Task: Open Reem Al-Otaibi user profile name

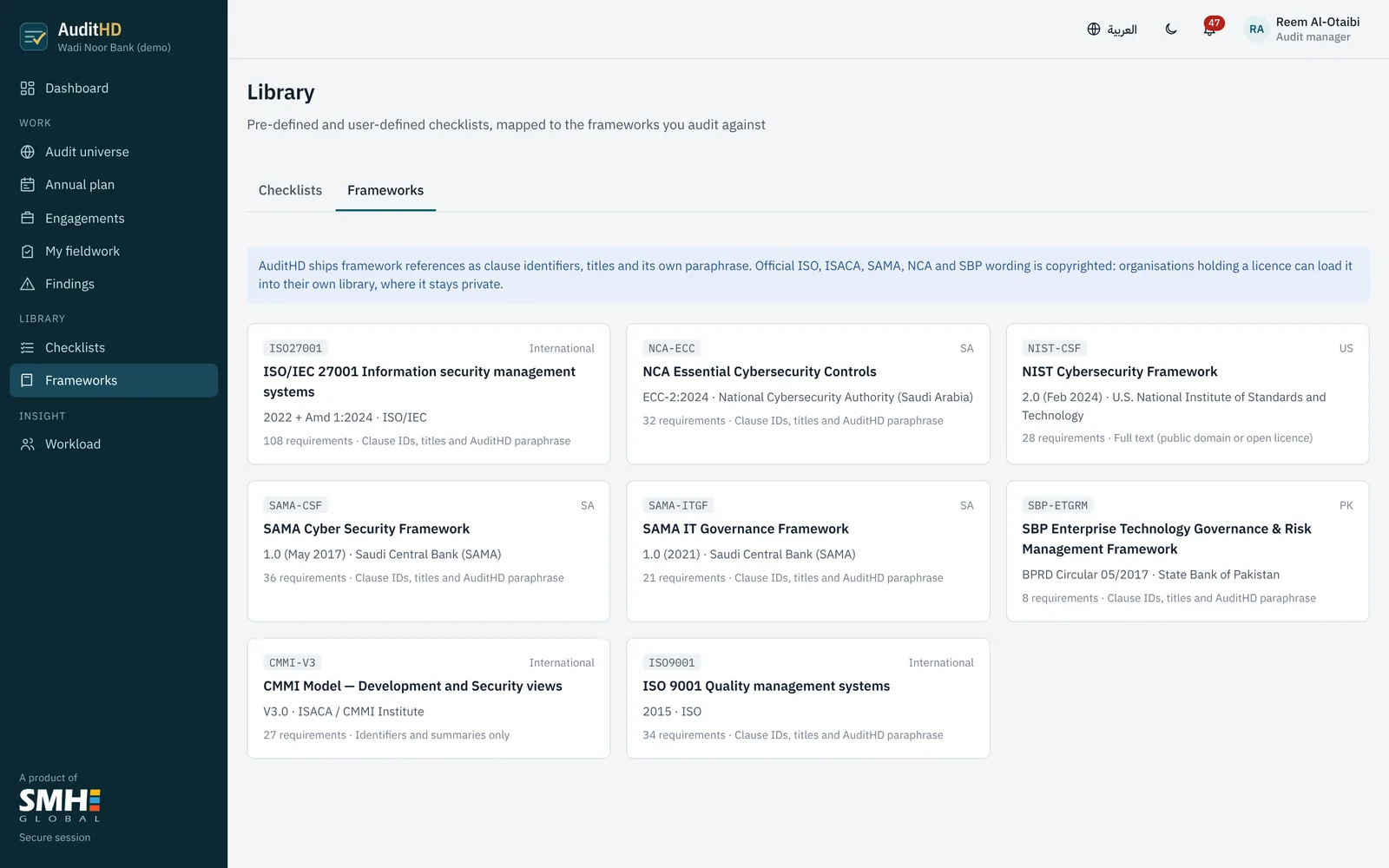Action: (1318, 22)
